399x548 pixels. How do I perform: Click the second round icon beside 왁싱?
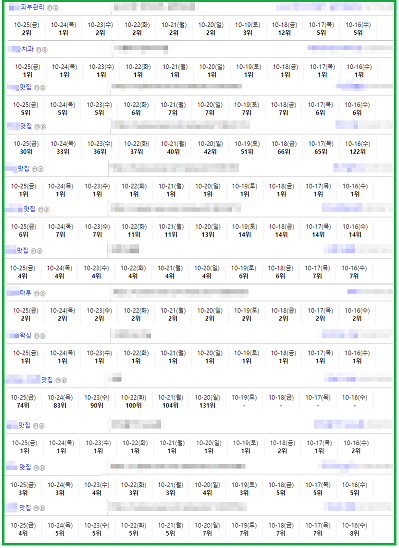coord(43,336)
